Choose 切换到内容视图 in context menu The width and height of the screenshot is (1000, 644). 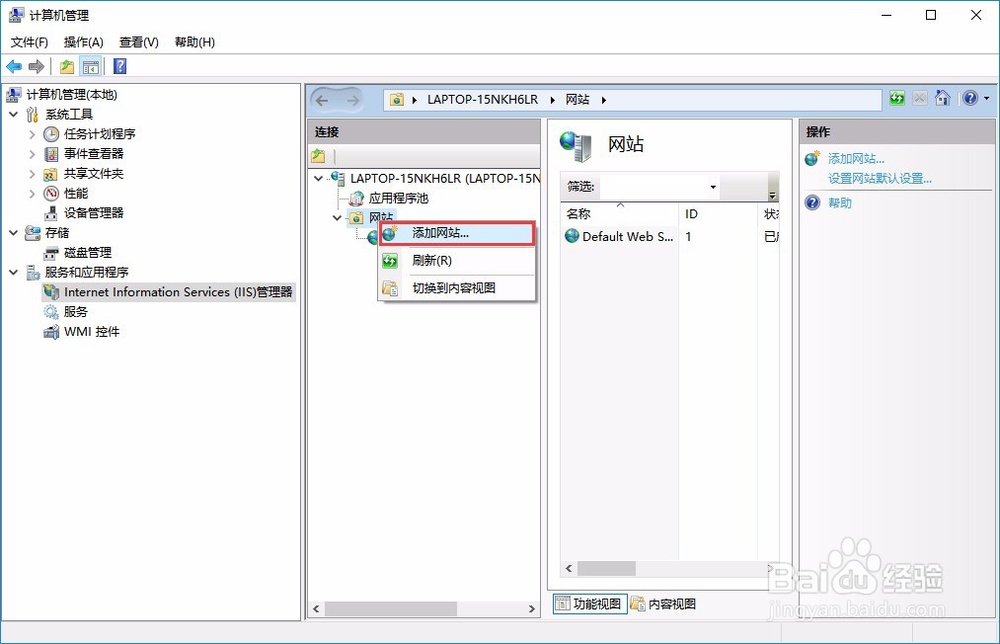click(x=457, y=288)
